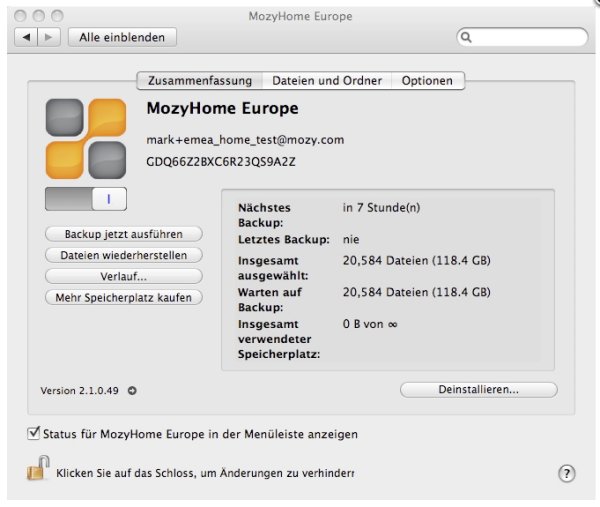Open the Dateien und Ordner tab

327,81
